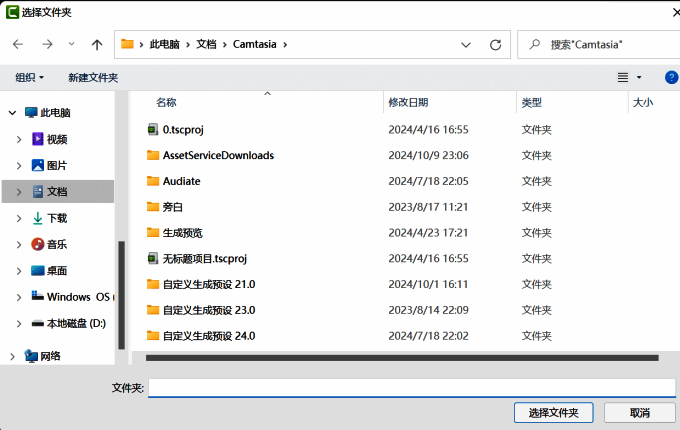Image resolution: width=680 pixels, height=430 pixels.
Task: Expand the 音乐 tree node
Action: click(19, 245)
